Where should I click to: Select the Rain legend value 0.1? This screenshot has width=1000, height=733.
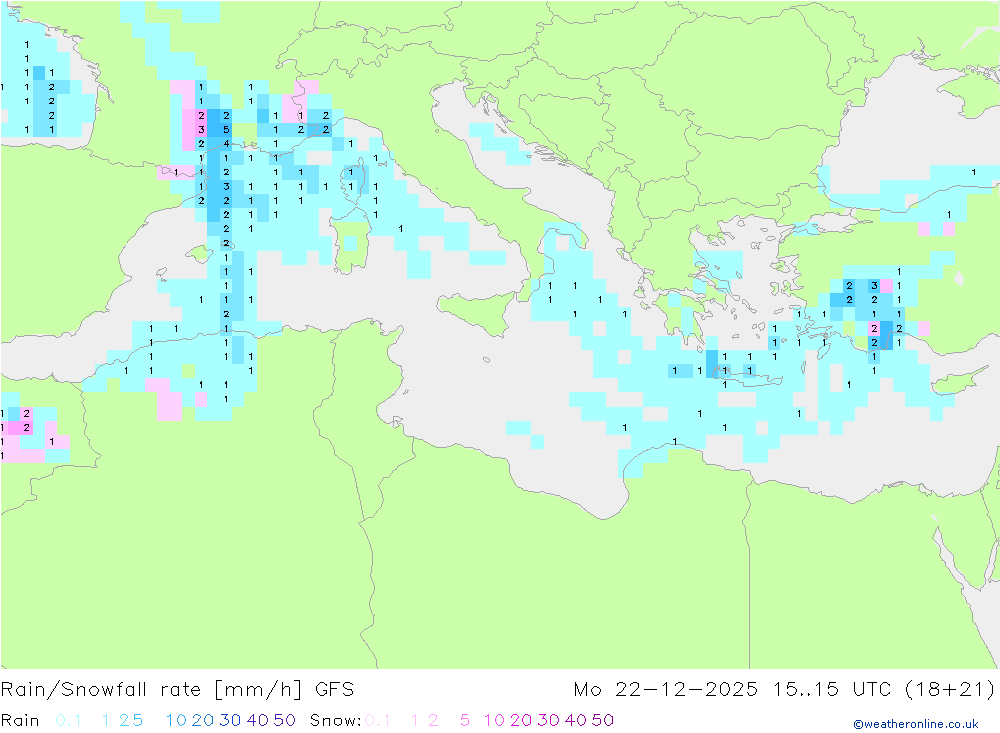(68, 720)
